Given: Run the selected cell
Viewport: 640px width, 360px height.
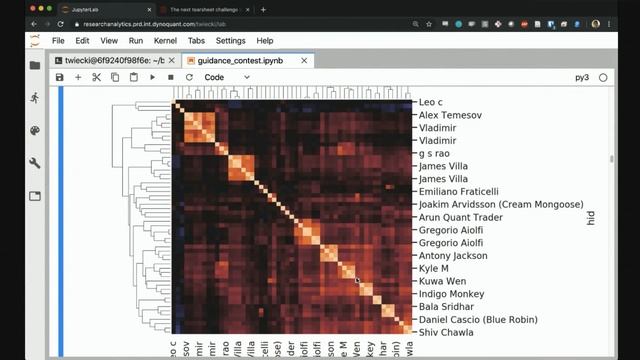Looking at the screenshot, I should click(x=152, y=77).
